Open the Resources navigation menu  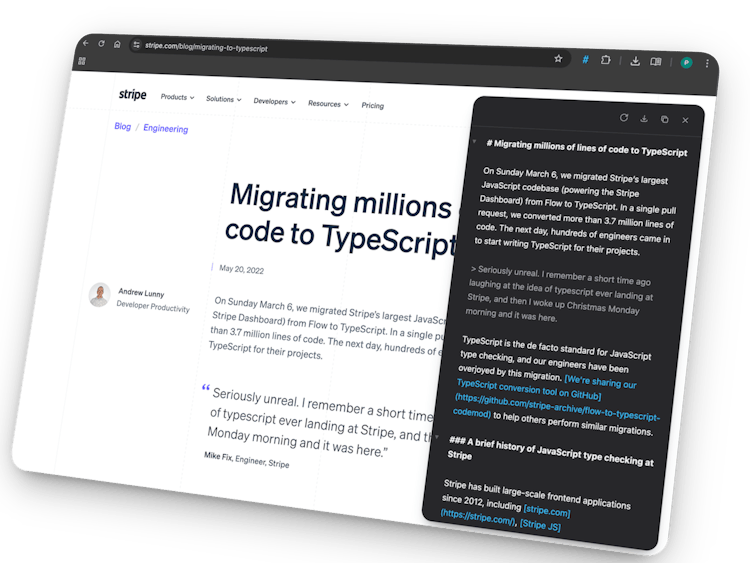pyautogui.click(x=327, y=103)
